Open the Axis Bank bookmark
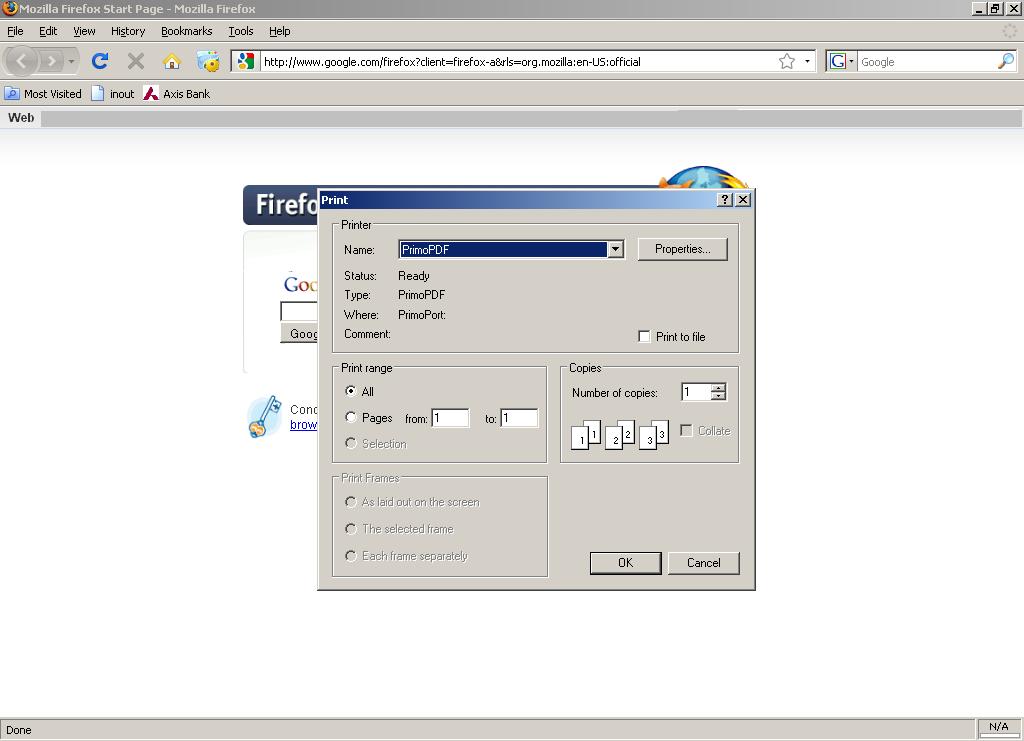1024x741 pixels. (177, 94)
